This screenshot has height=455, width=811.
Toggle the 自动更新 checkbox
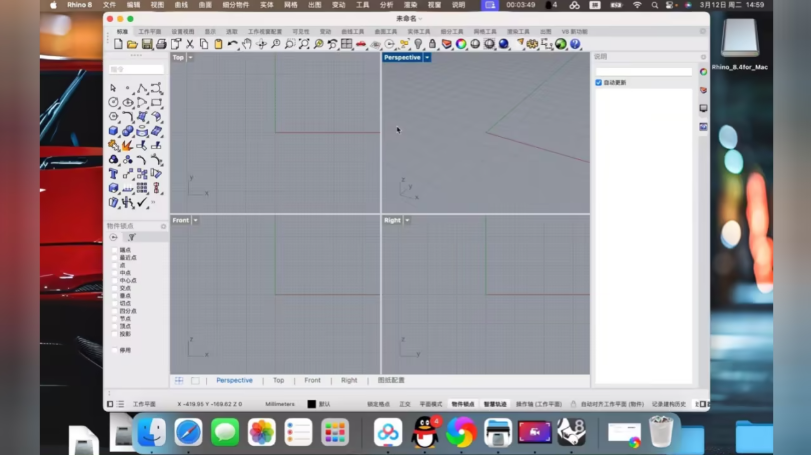[598, 83]
